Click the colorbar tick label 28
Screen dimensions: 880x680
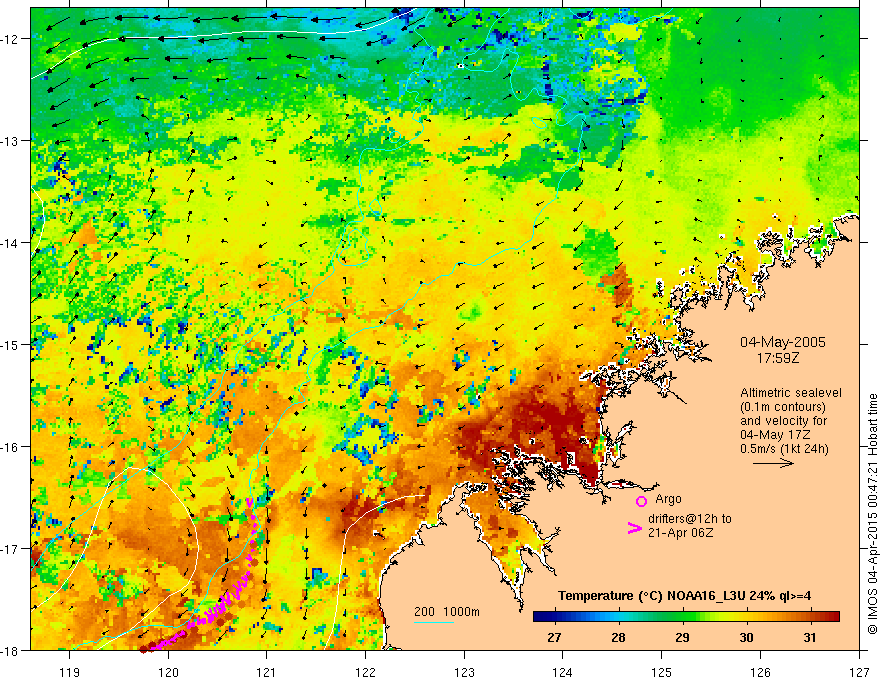618,637
